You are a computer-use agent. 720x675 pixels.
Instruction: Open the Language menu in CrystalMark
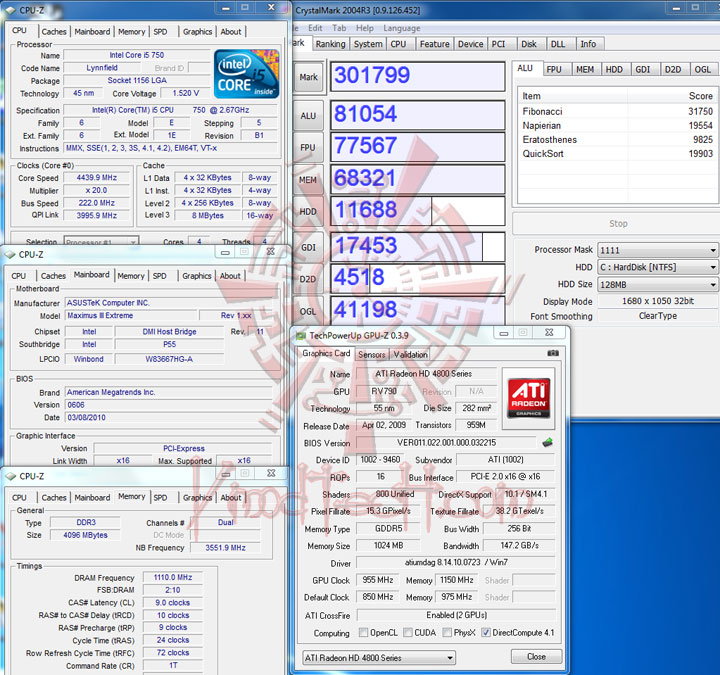click(x=402, y=28)
